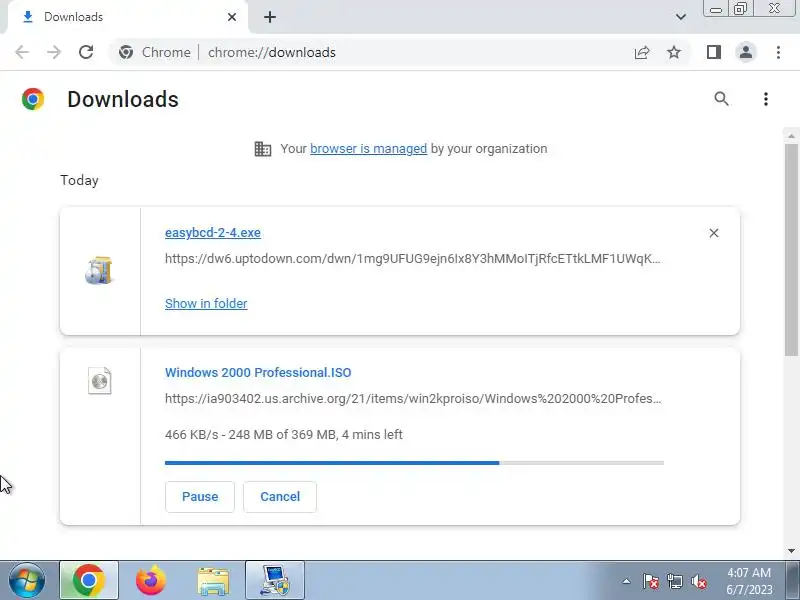Open the browser is managed link

click(x=368, y=148)
